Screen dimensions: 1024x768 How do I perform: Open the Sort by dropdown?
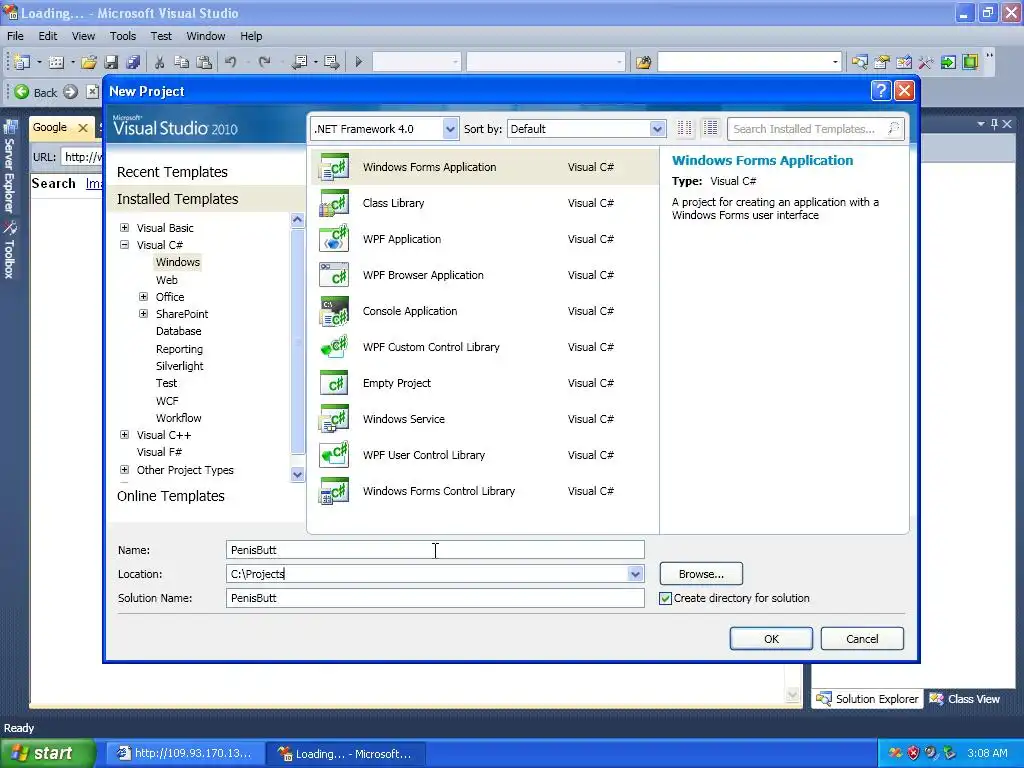657,129
